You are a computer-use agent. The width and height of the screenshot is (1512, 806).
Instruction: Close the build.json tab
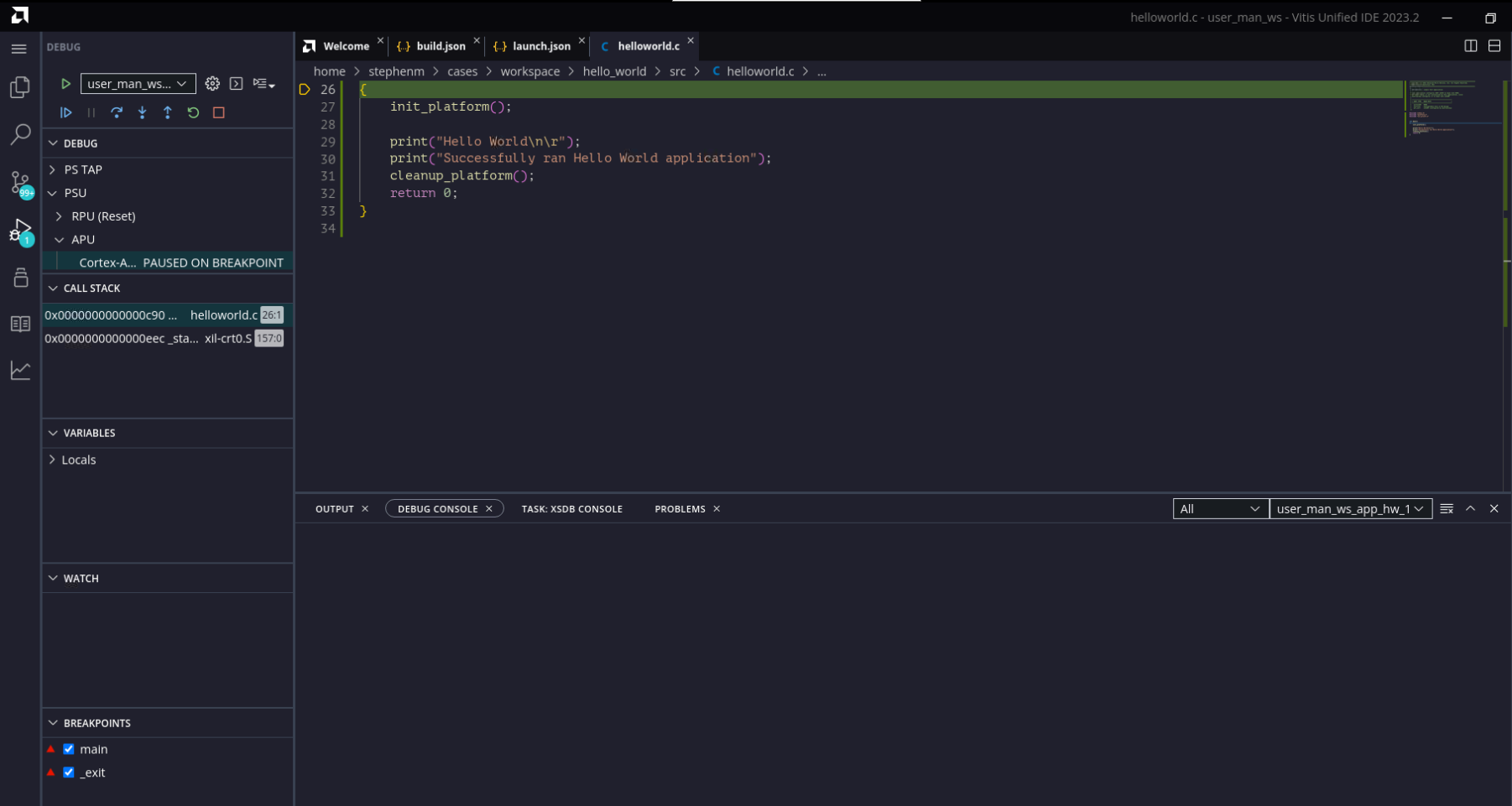[477, 40]
